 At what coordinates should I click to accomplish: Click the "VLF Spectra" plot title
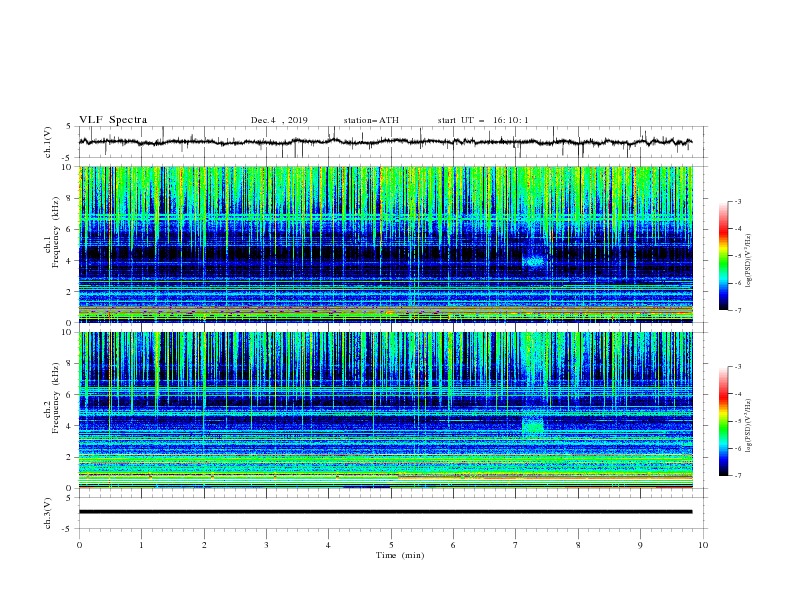113,120
